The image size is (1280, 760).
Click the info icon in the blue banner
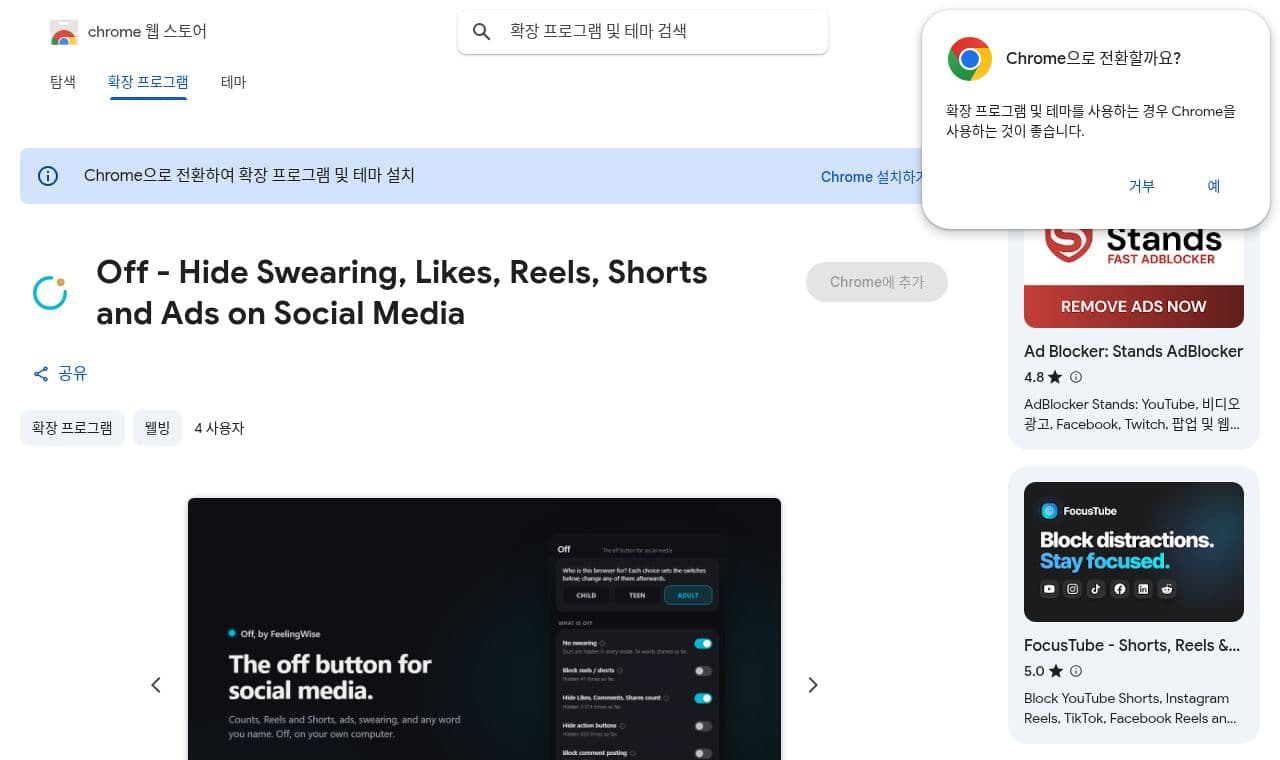click(48, 176)
